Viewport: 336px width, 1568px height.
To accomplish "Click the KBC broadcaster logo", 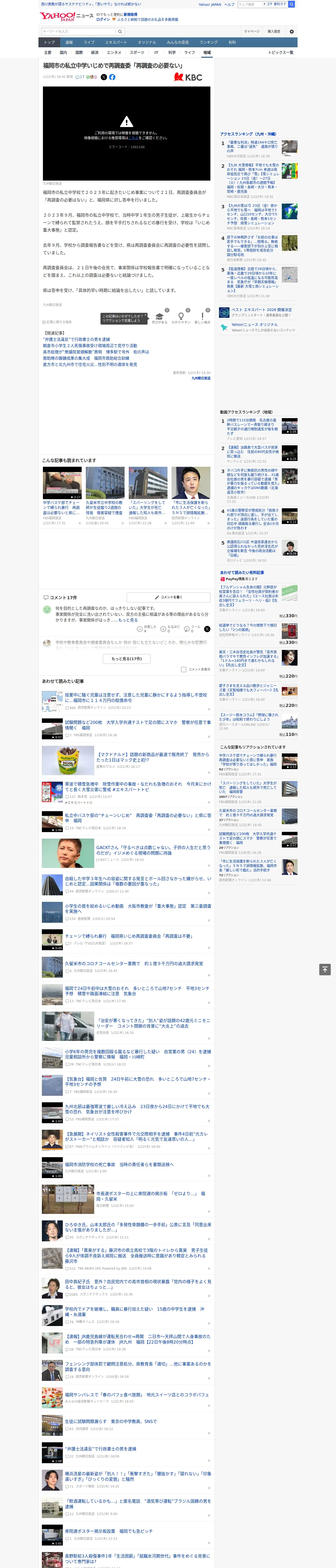I will tap(188, 77).
